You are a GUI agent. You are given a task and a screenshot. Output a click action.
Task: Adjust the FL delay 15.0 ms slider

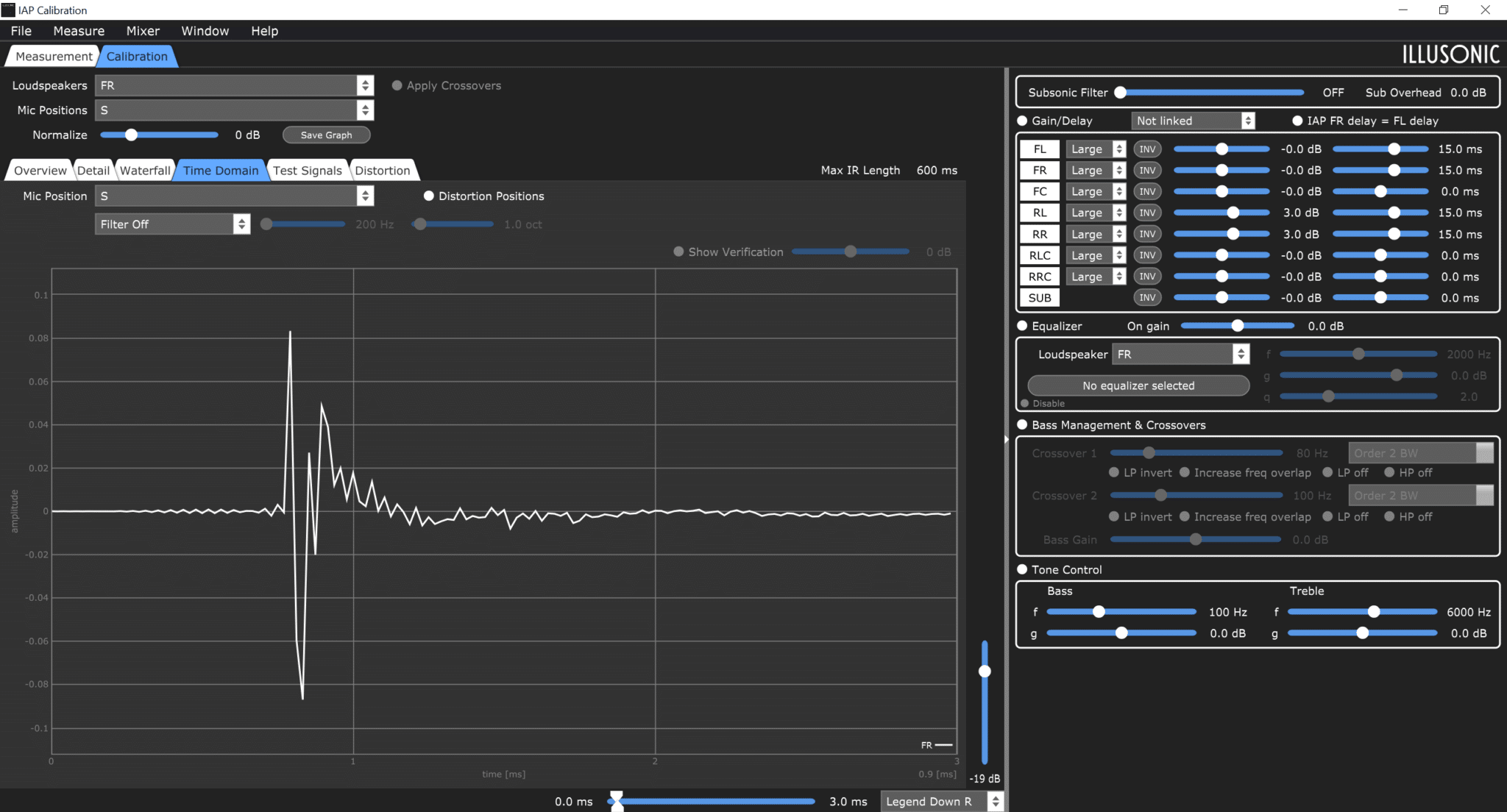click(x=1380, y=149)
